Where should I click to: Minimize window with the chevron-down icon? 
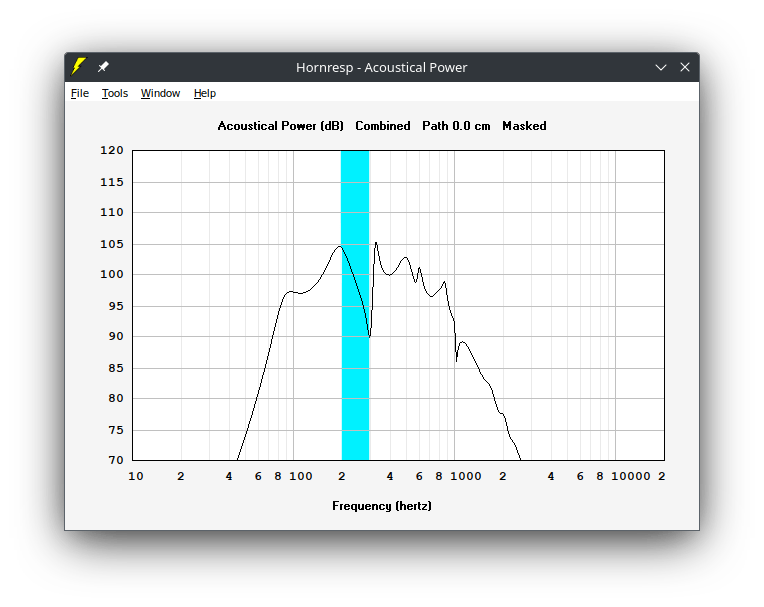click(x=661, y=67)
